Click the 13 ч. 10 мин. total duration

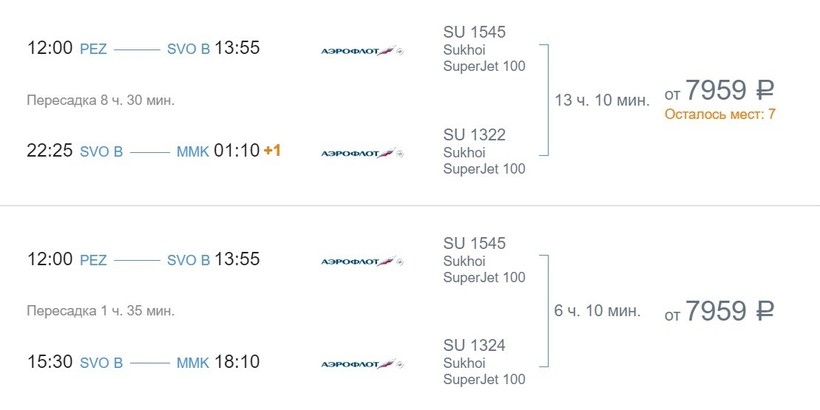602,100
